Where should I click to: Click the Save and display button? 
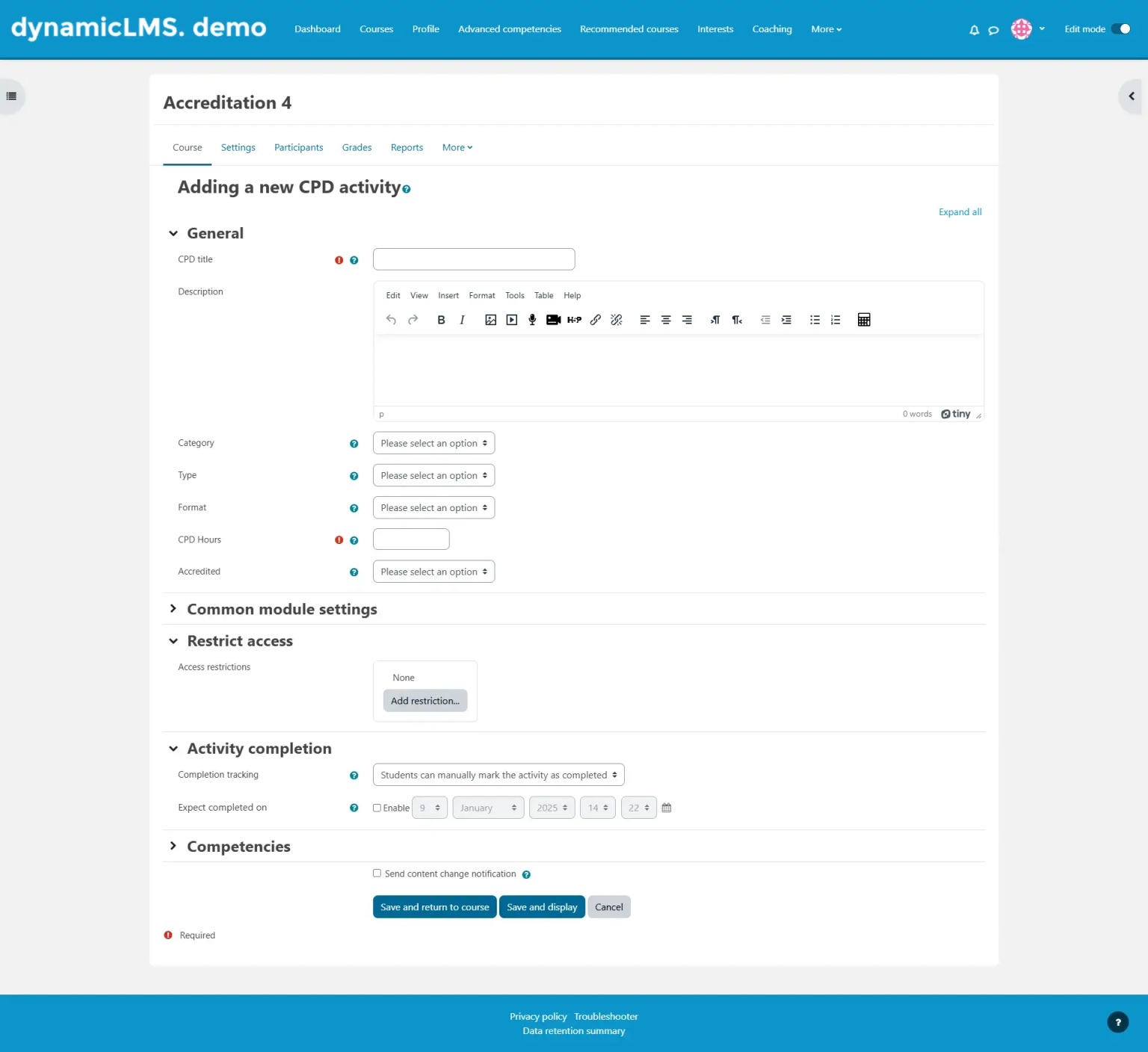tap(542, 907)
